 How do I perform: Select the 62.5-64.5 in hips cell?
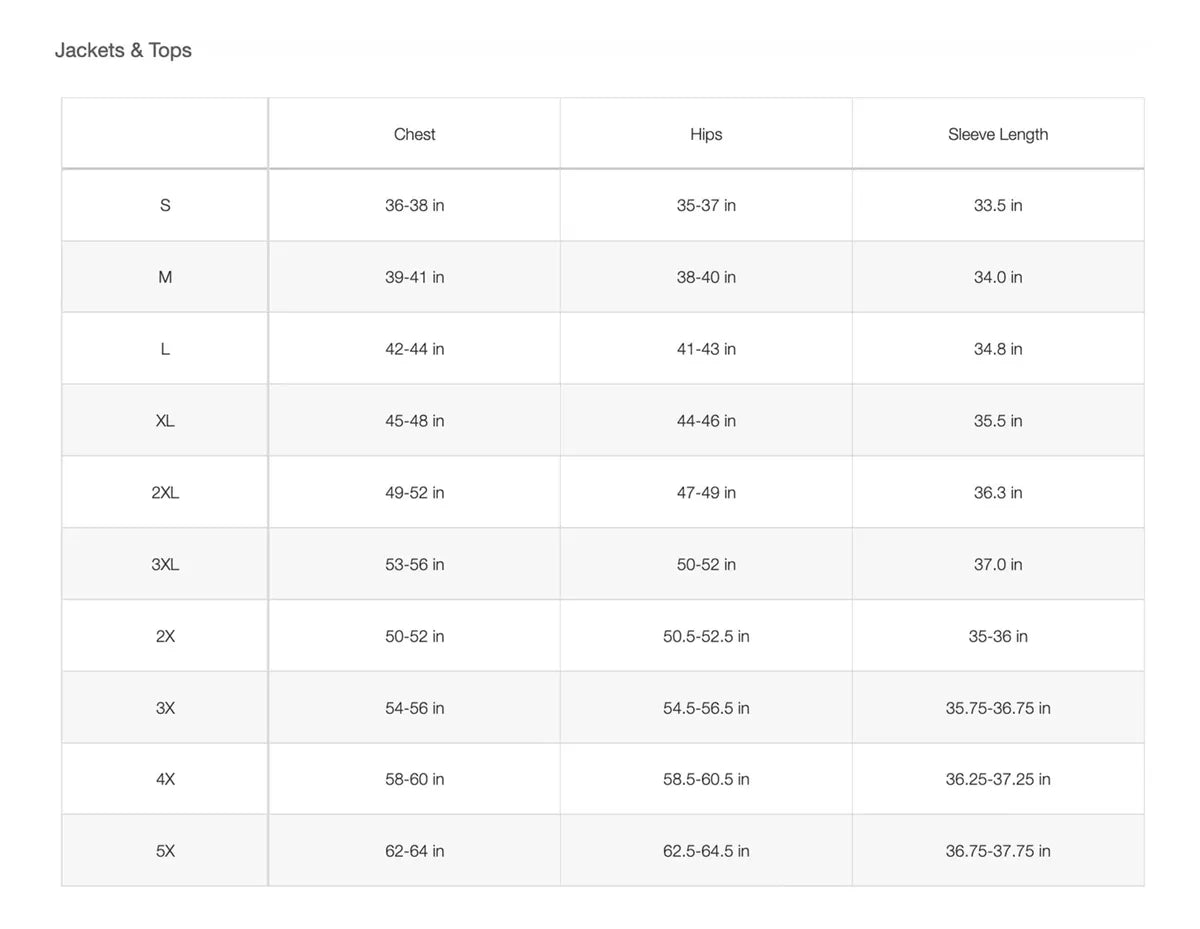(x=706, y=851)
